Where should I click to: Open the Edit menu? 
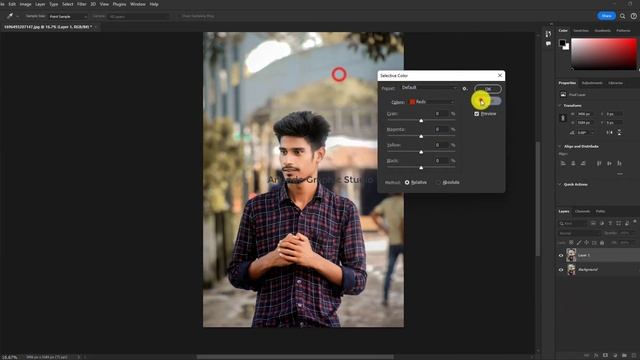12,4
